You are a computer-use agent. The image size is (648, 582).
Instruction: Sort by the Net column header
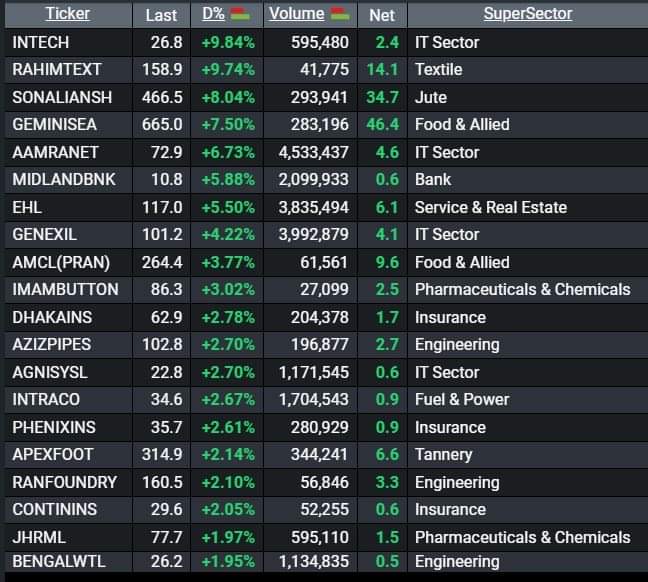(x=382, y=15)
